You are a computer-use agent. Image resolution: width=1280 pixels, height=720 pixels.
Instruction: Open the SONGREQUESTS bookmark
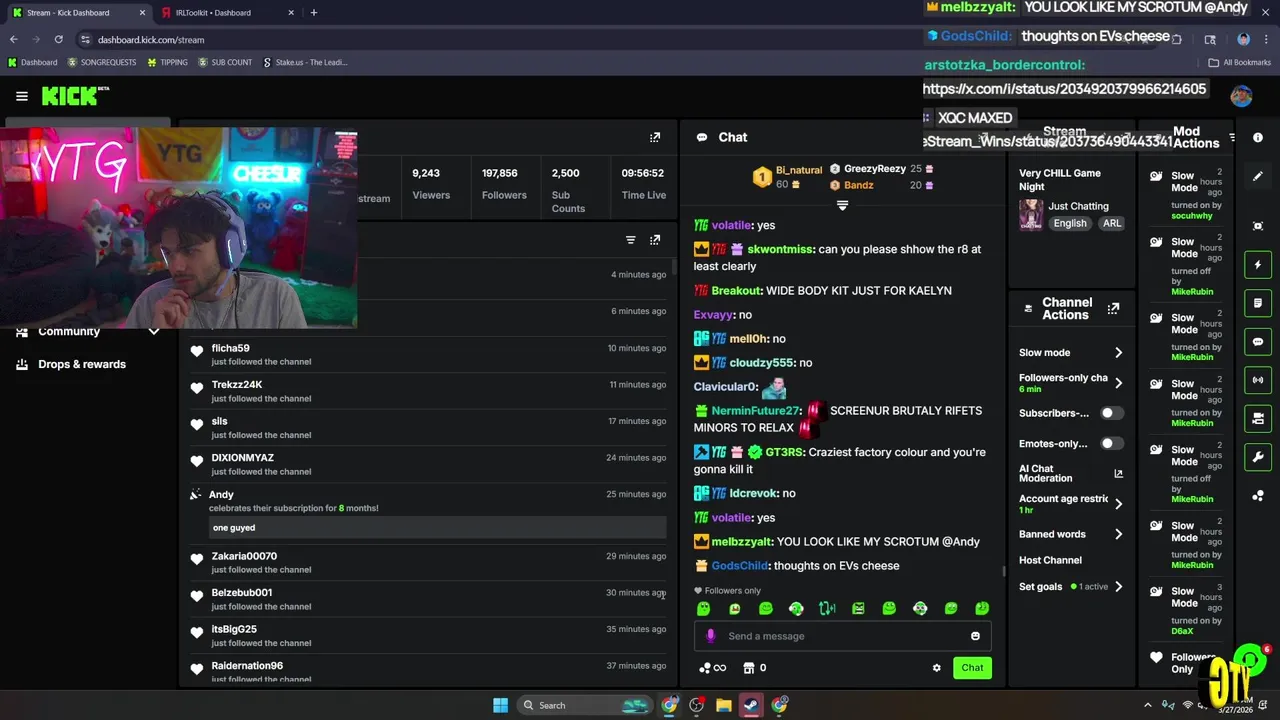click(101, 62)
